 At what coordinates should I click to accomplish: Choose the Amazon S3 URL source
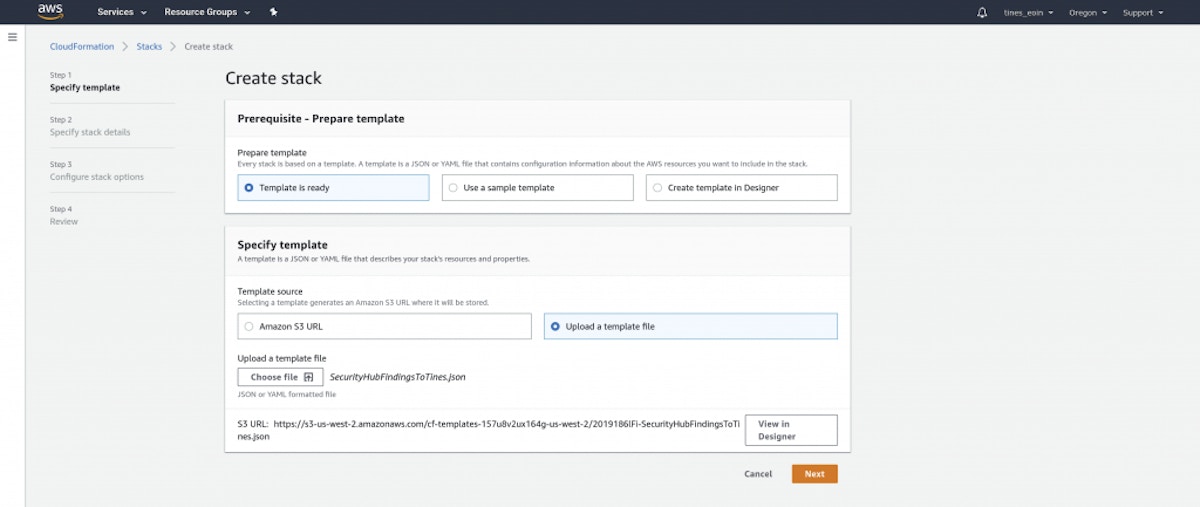pos(248,326)
